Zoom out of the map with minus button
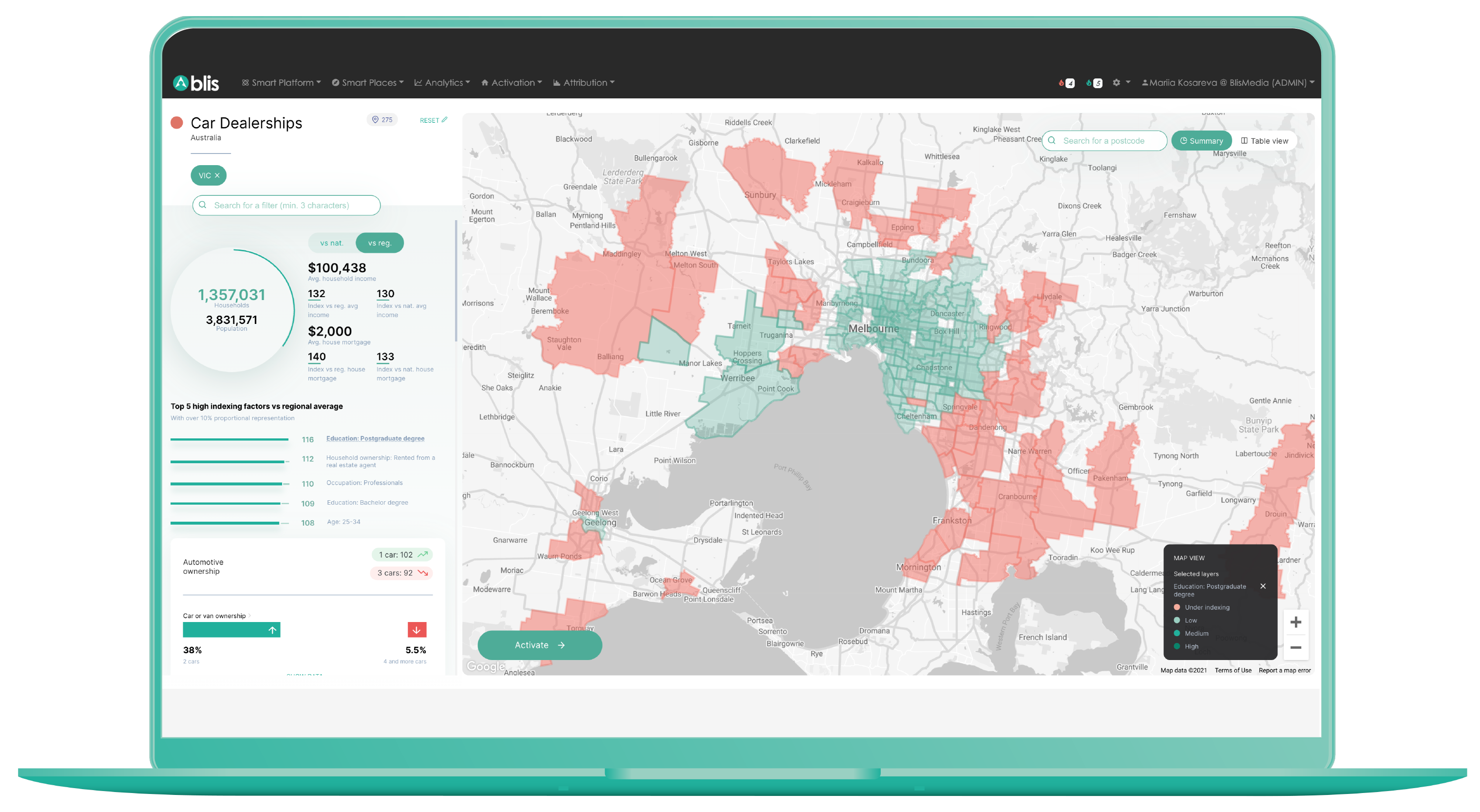 pos(1295,648)
